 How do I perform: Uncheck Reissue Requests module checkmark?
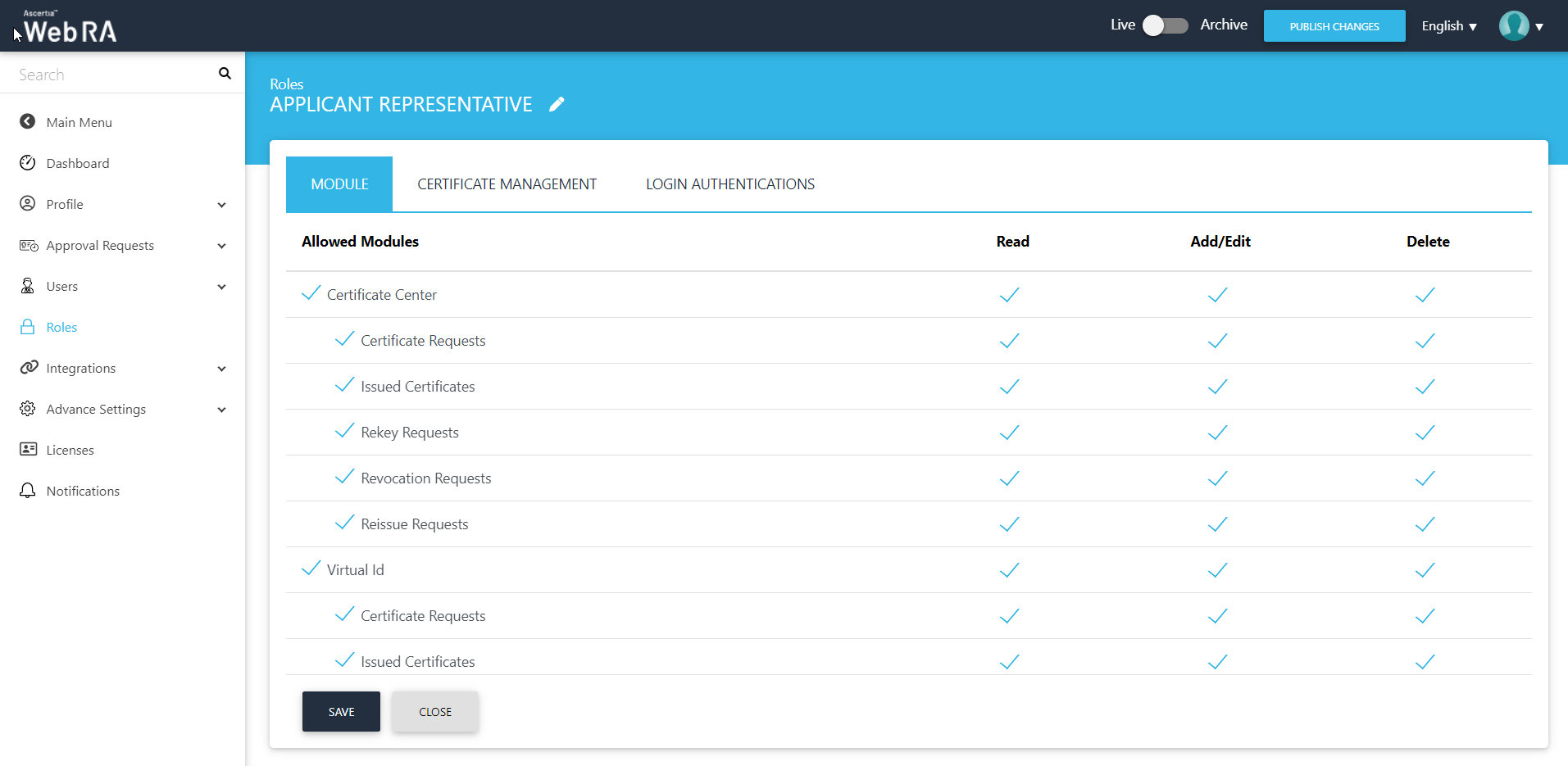click(345, 523)
